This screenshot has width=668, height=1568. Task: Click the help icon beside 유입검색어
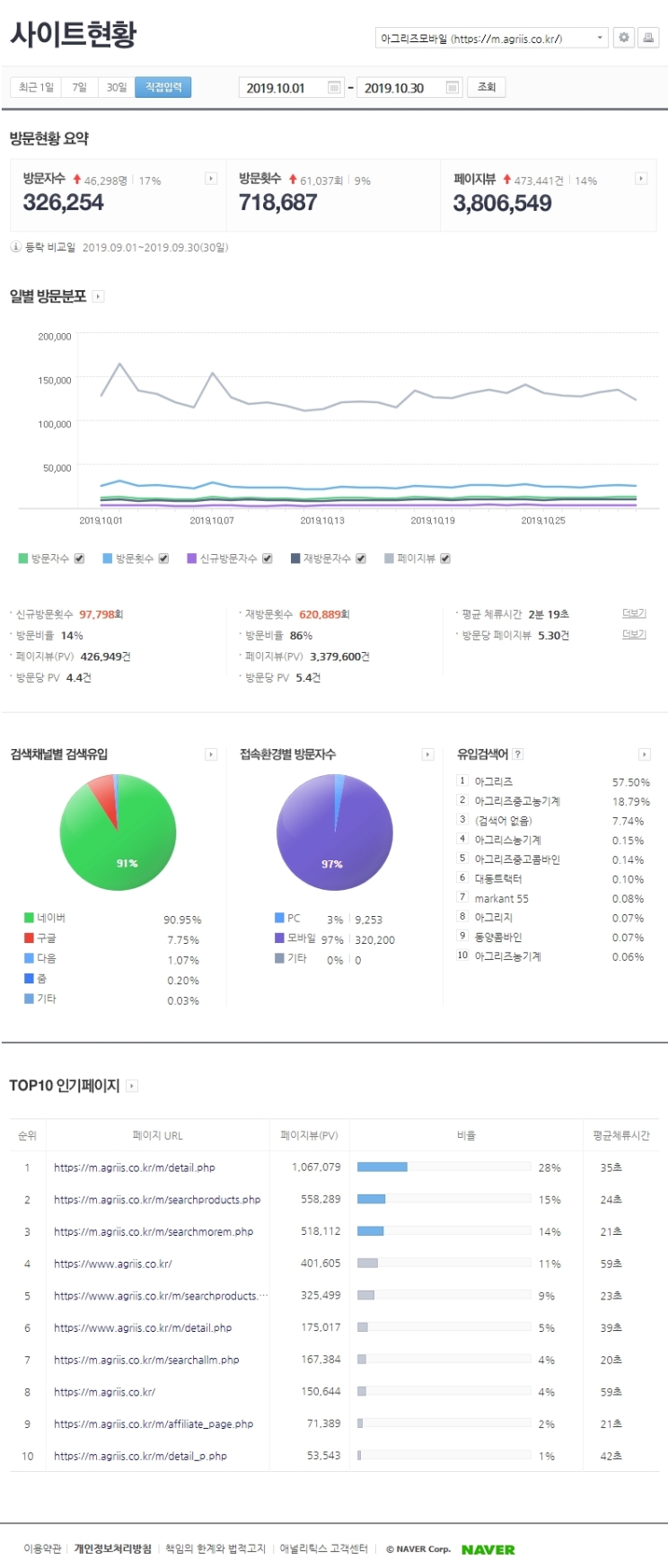(518, 754)
